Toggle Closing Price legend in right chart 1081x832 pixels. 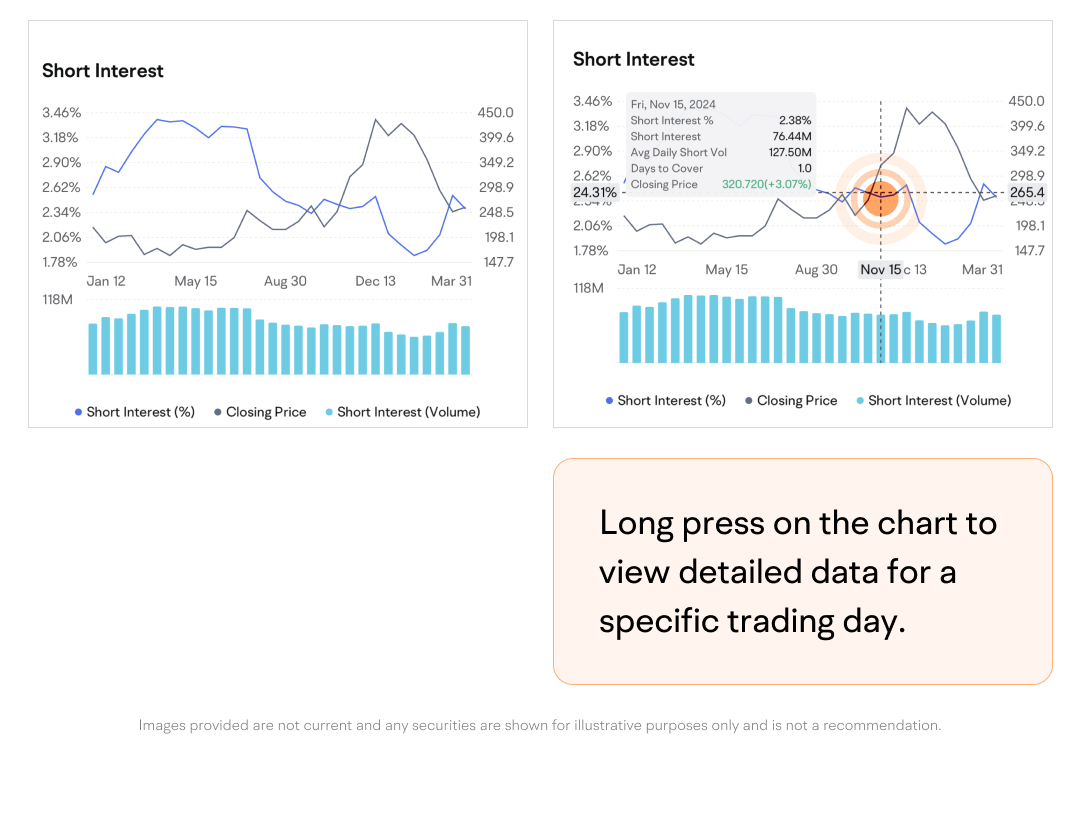(791, 400)
